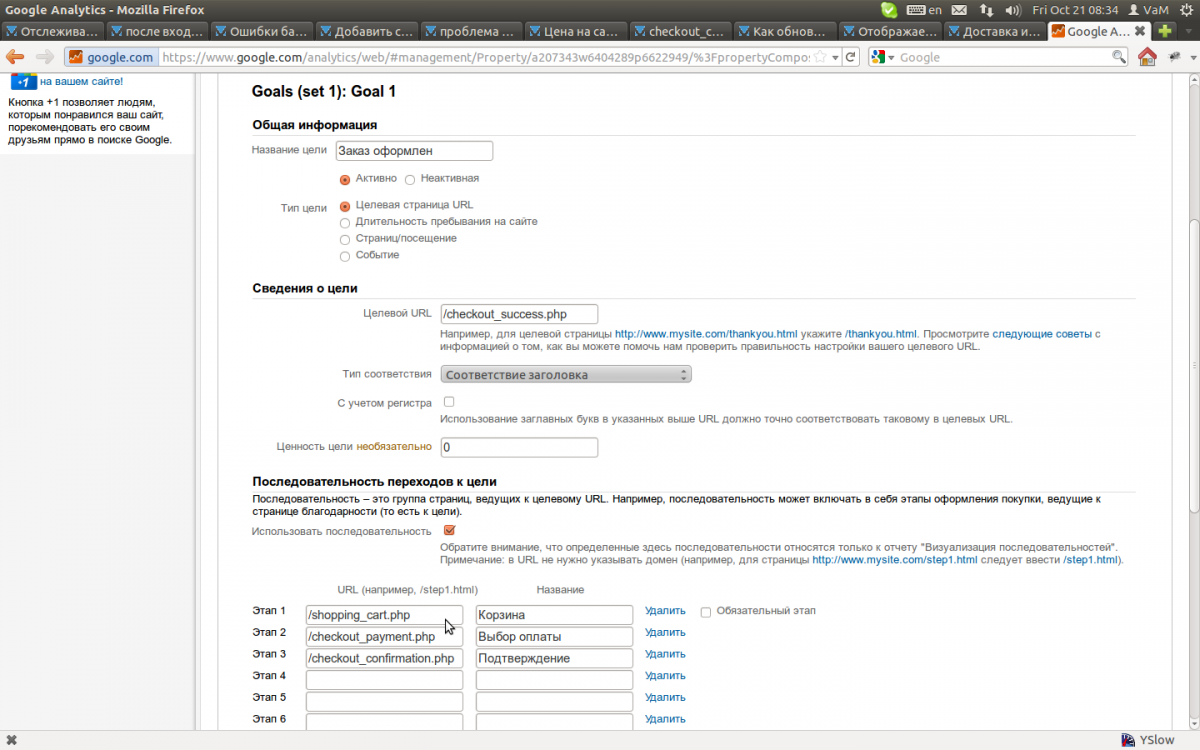The image size is (1200, 750).
Task: Choose goal type Длительность пребывания на сайте
Action: 345,223
